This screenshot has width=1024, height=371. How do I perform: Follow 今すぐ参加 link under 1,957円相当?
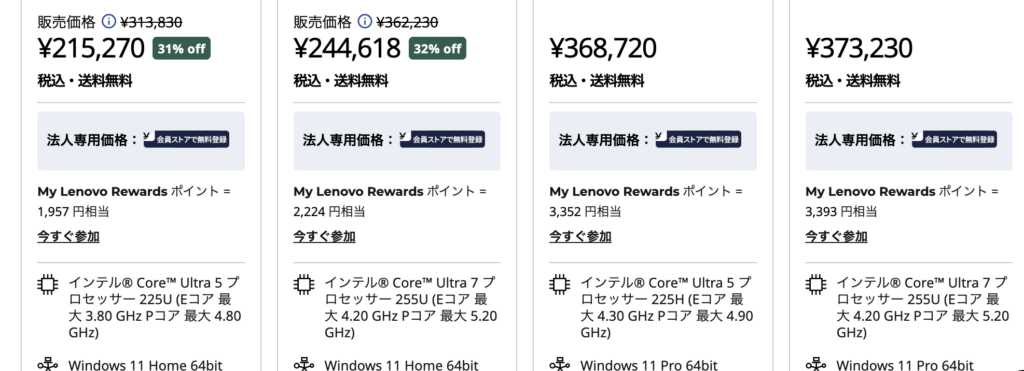tap(69, 236)
